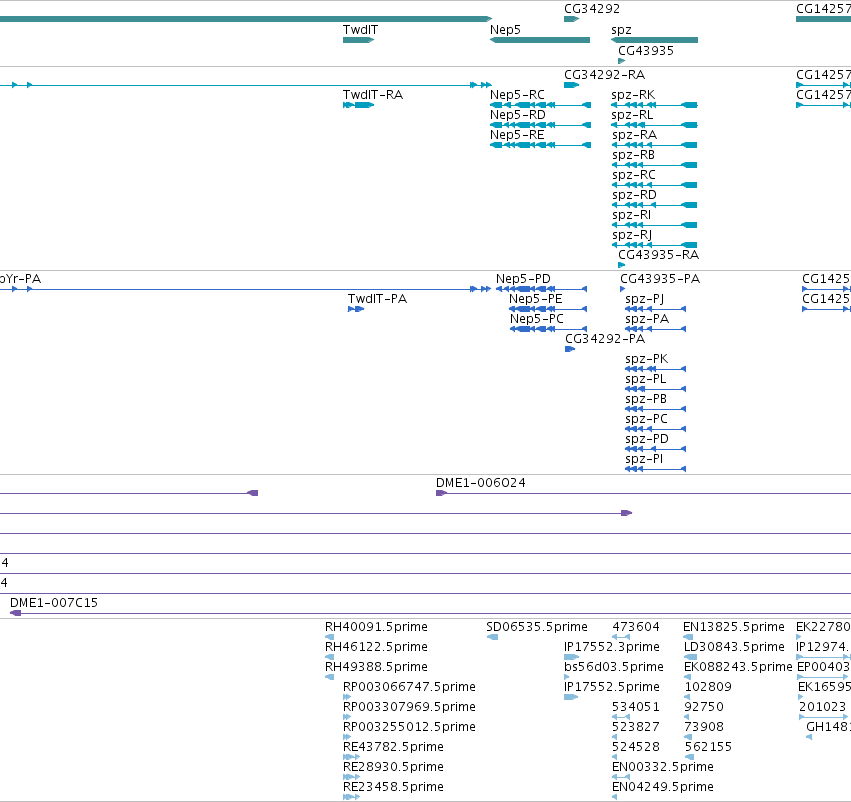Select the IP17552.3prime EST label
This screenshot has height=802, width=851.
(612, 647)
